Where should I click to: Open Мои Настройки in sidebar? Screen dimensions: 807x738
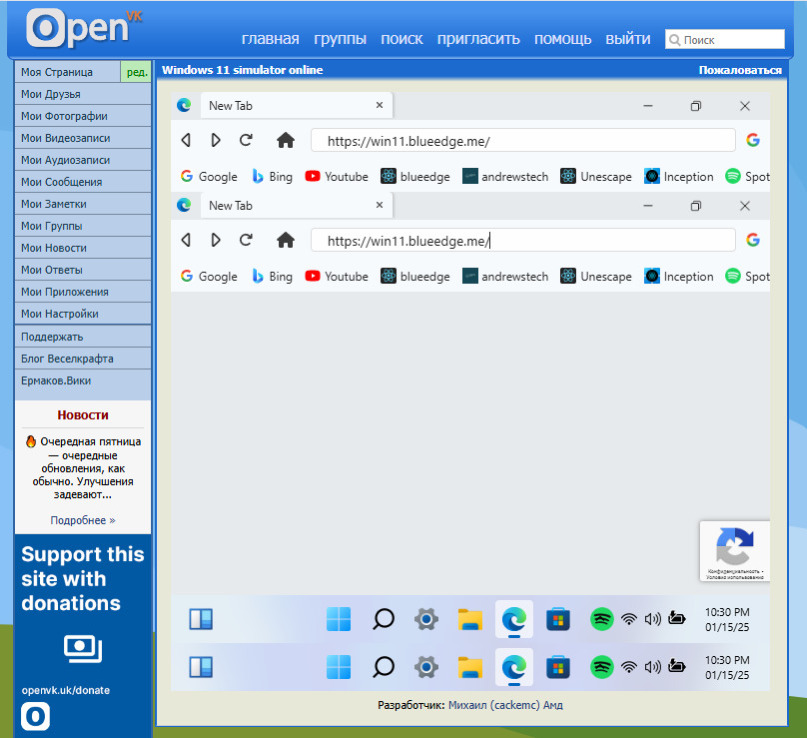83,314
